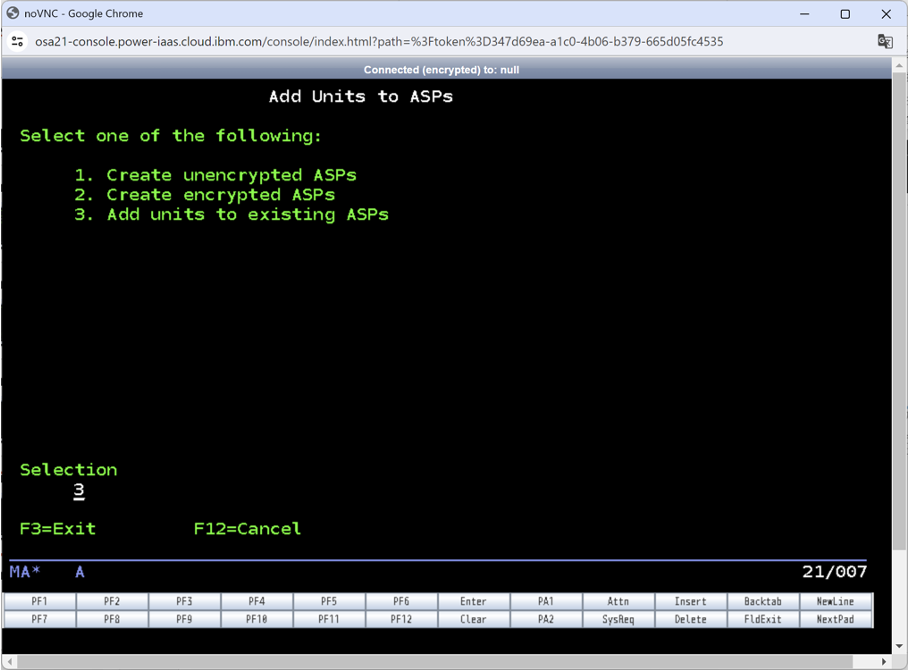Click the PF3 key to exit

[x=184, y=601]
